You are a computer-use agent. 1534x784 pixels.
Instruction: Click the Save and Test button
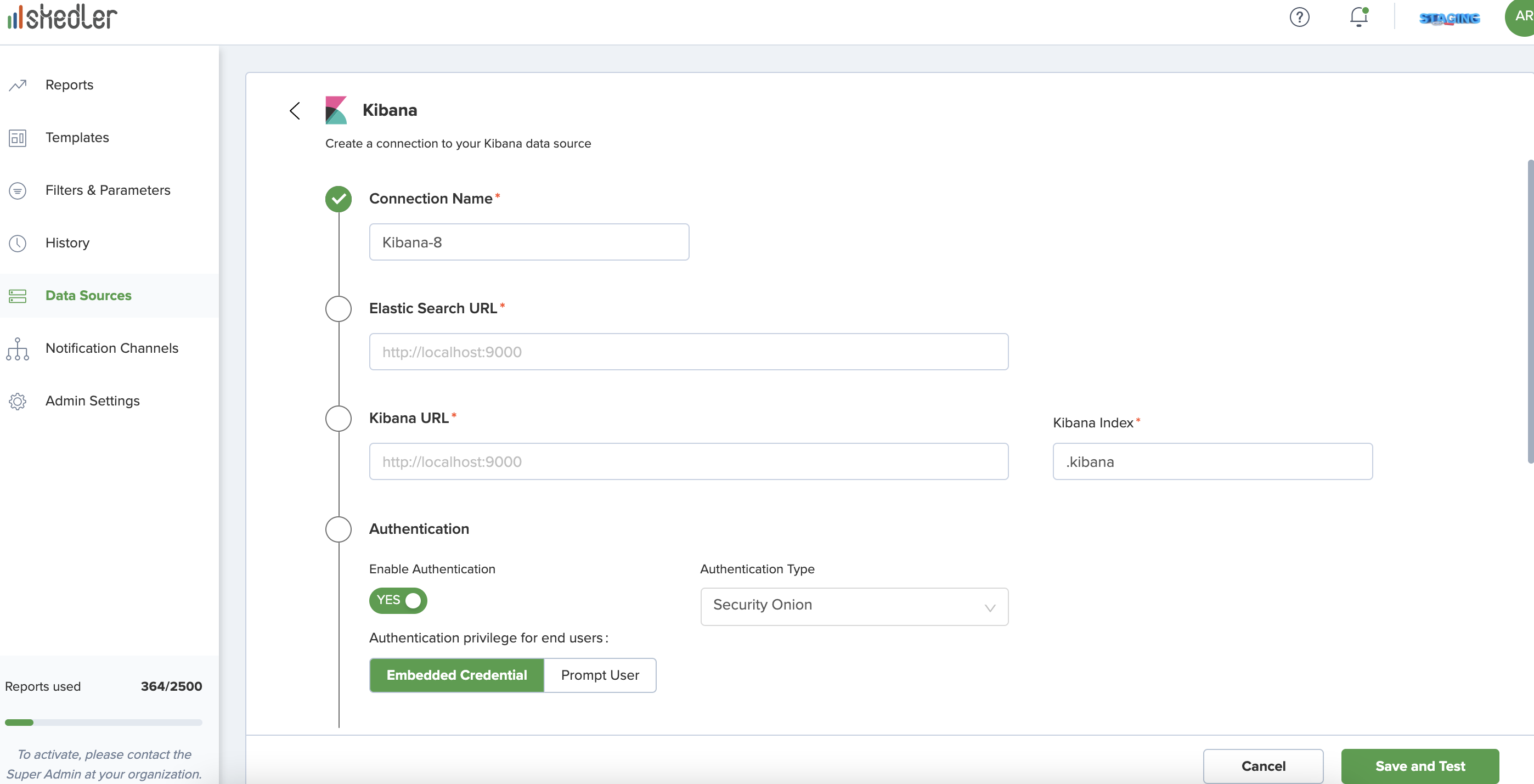pos(1420,765)
